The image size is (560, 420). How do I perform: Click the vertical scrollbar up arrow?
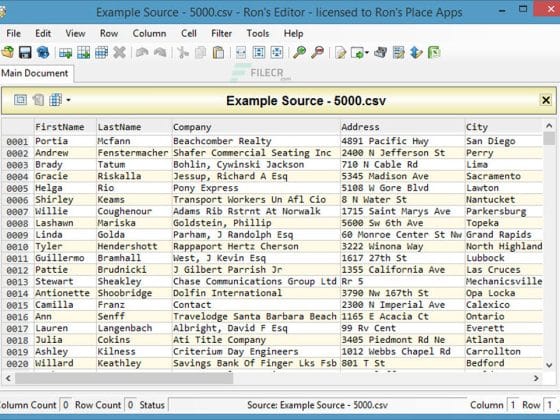tap(549, 126)
